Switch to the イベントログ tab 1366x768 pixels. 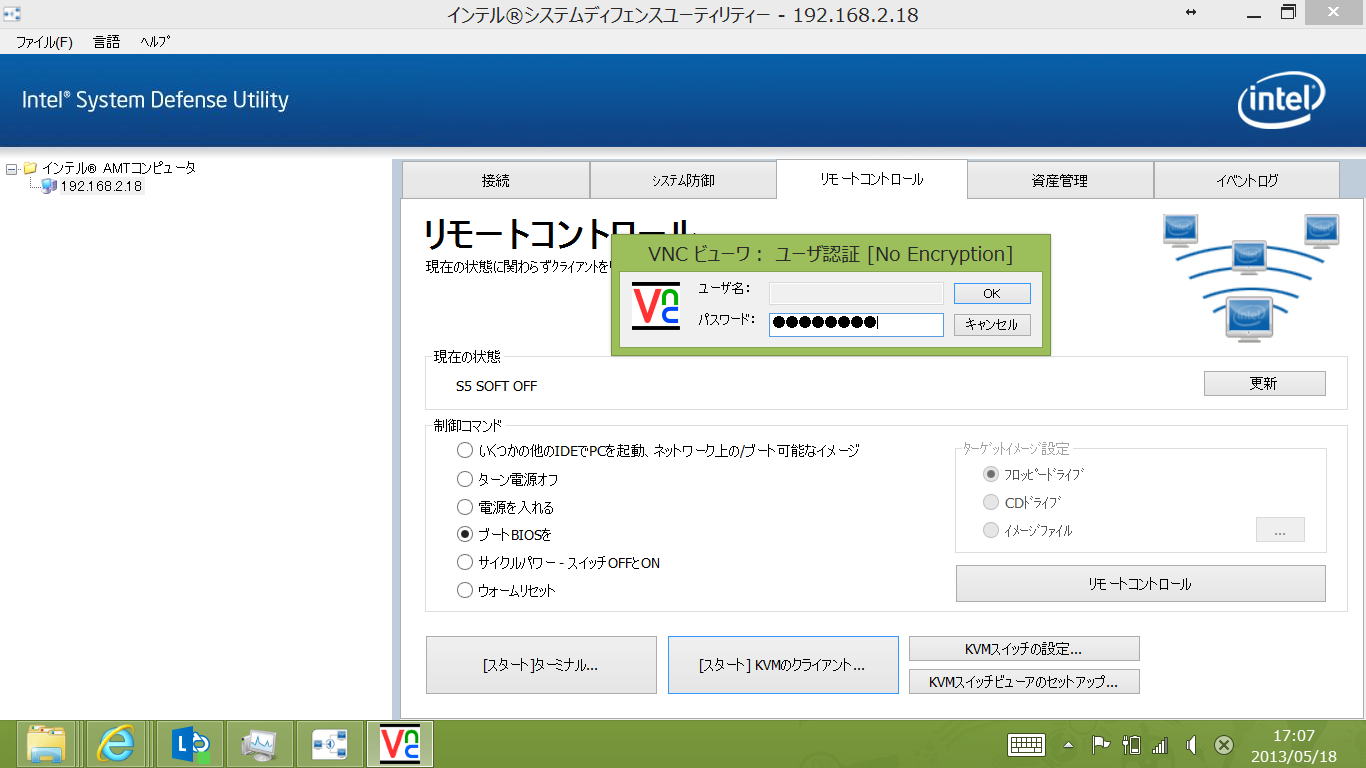pos(1247,180)
